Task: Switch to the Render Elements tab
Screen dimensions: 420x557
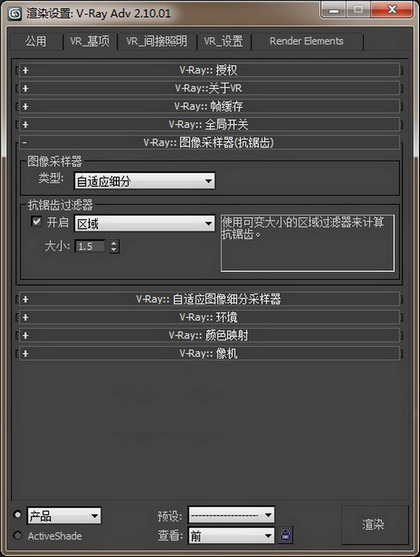Action: (306, 42)
